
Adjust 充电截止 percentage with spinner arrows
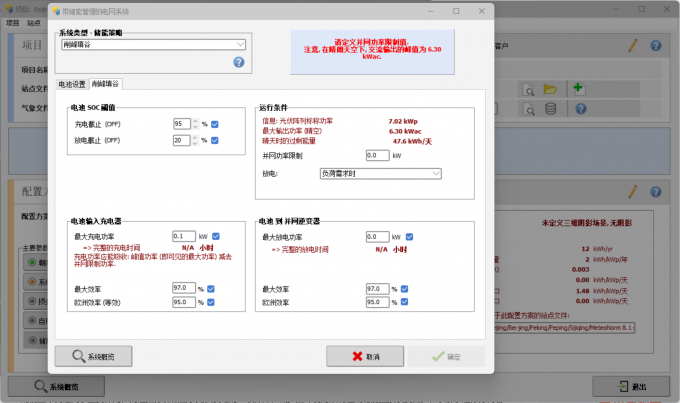[x=195, y=124]
